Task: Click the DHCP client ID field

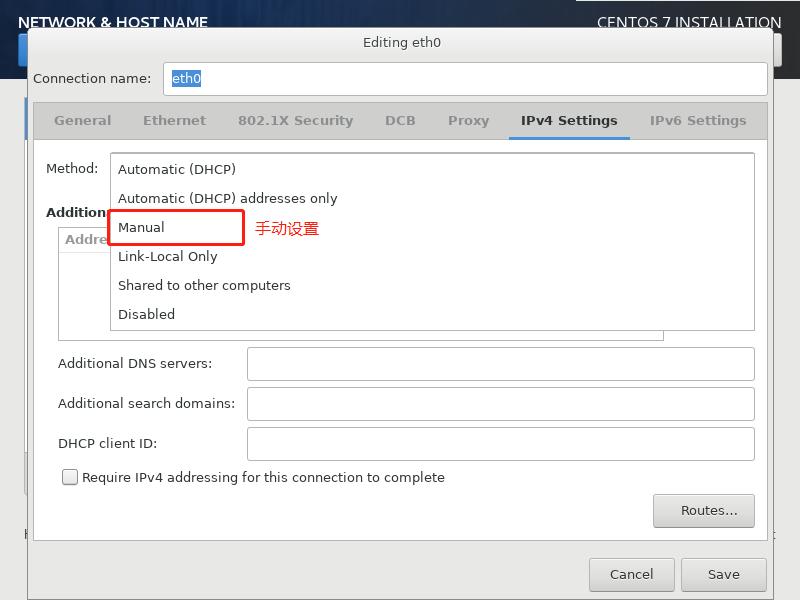Action: 500,443
